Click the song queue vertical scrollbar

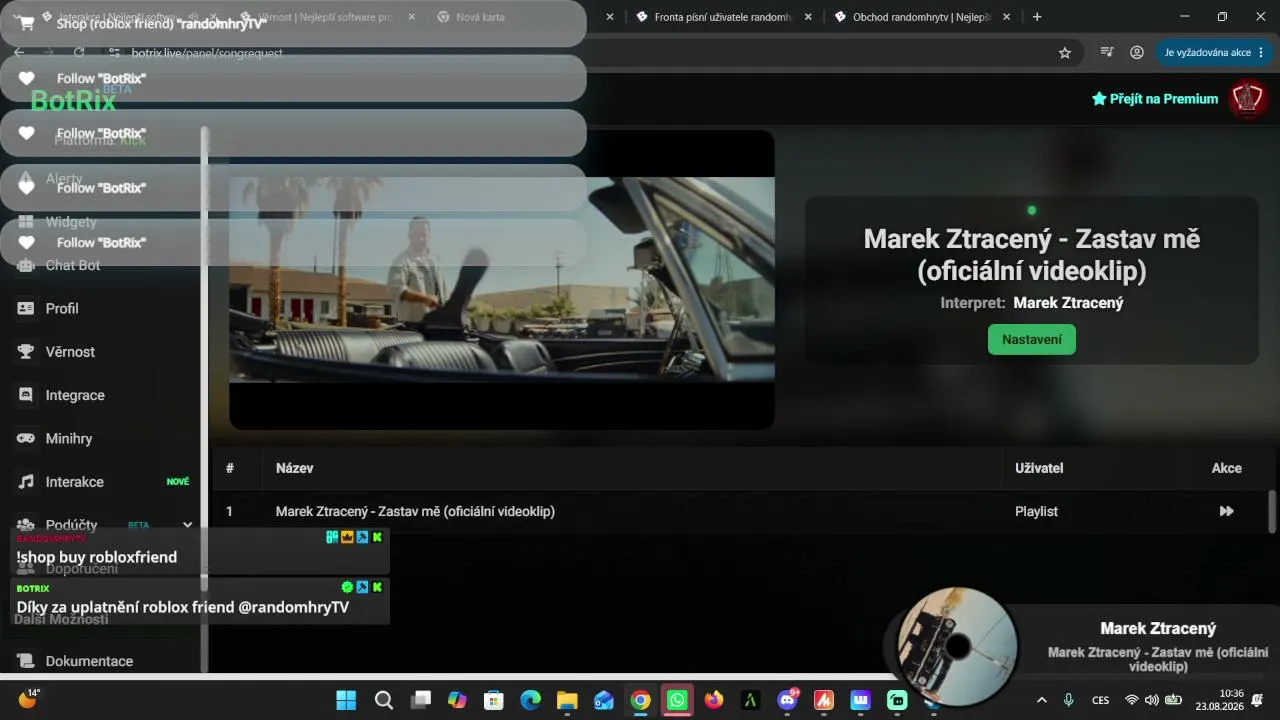(1272, 511)
